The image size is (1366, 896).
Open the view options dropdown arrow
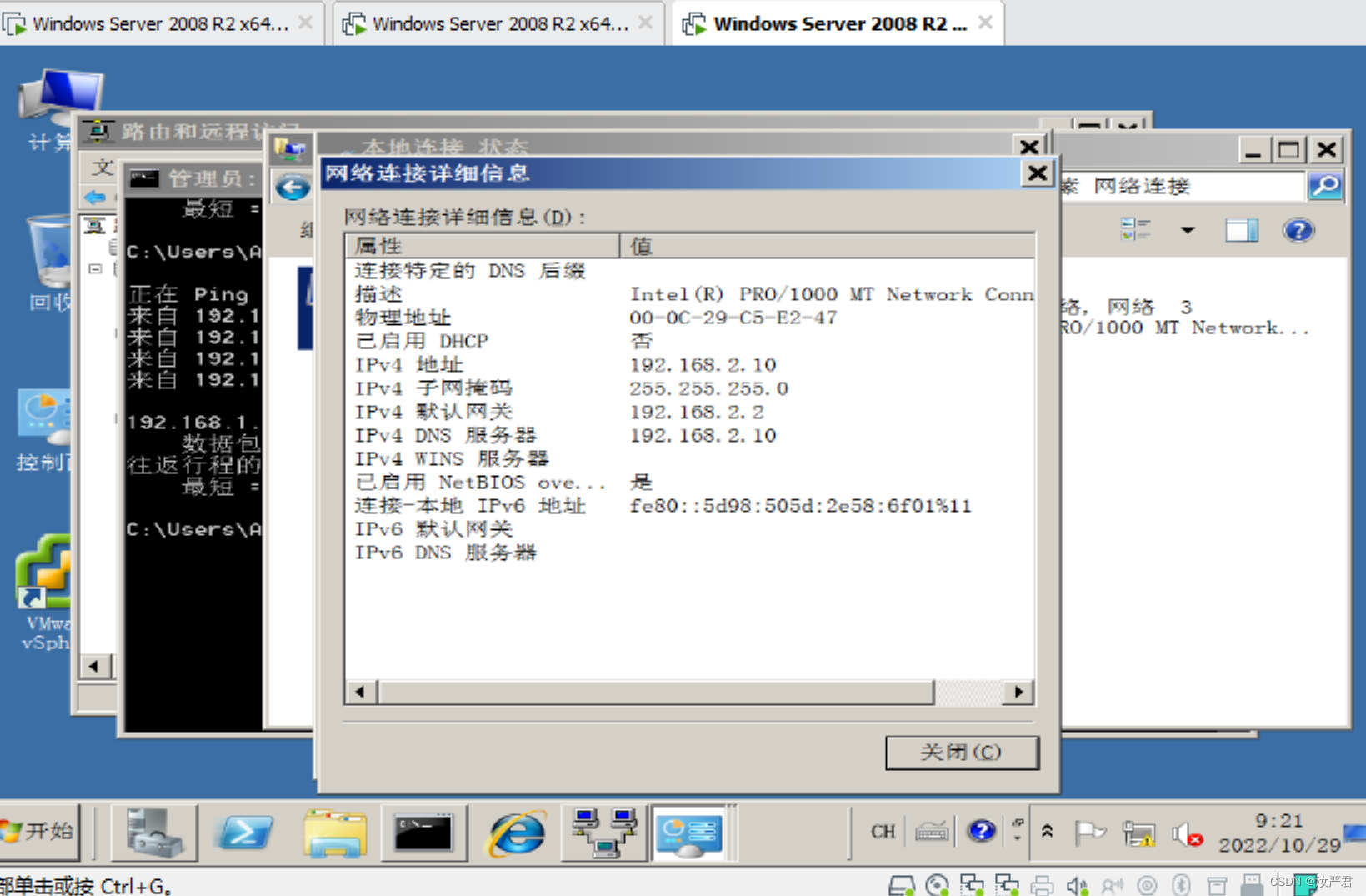(x=1188, y=230)
